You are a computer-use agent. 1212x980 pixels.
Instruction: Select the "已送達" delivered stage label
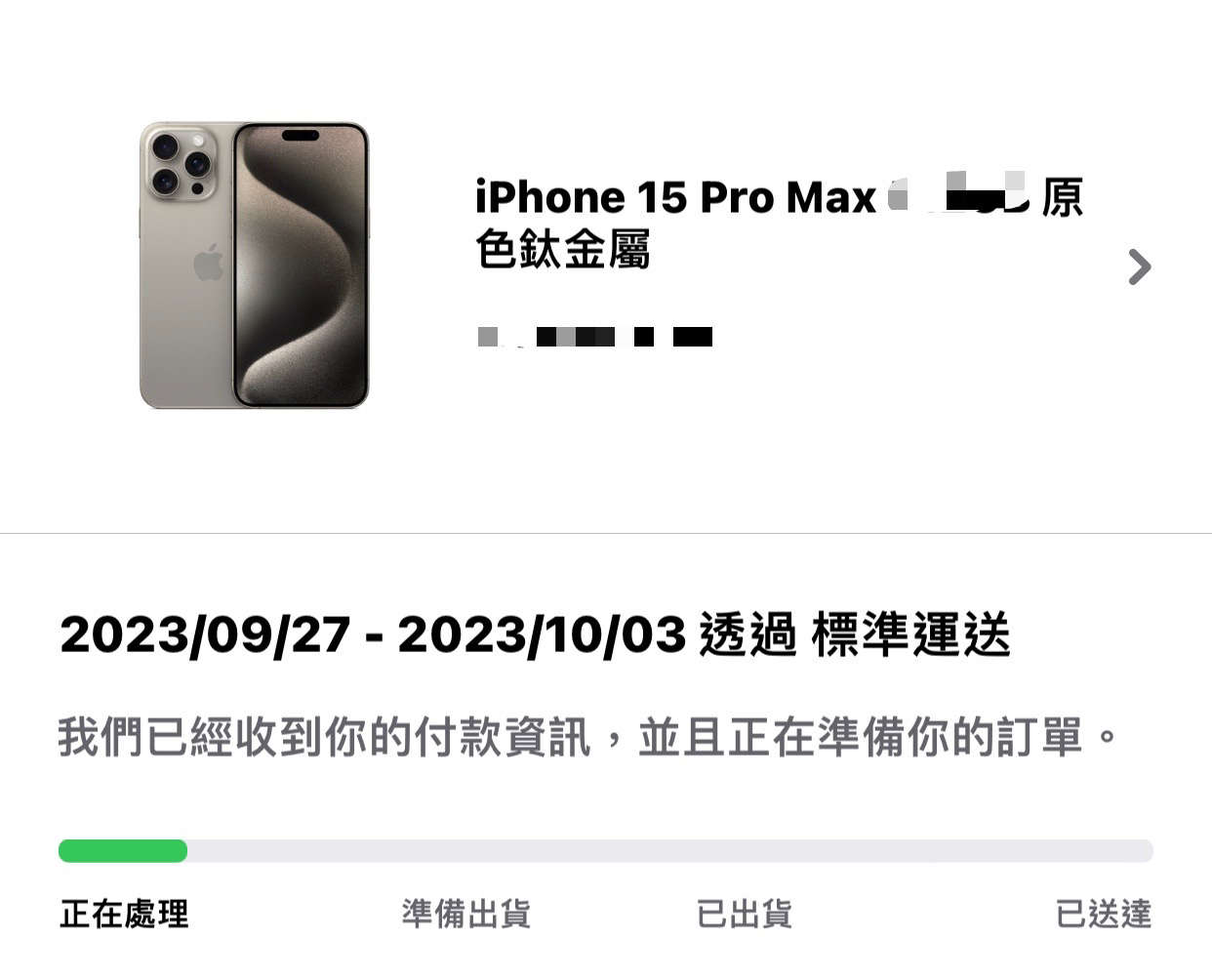1104,915
